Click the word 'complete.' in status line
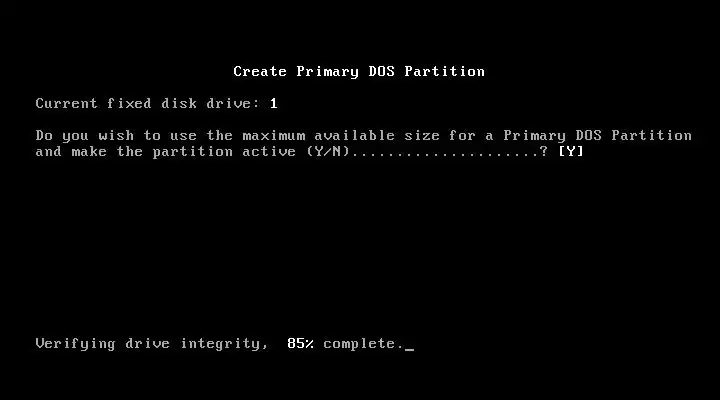Image resolution: width=720 pixels, height=400 pixels. (x=363, y=344)
